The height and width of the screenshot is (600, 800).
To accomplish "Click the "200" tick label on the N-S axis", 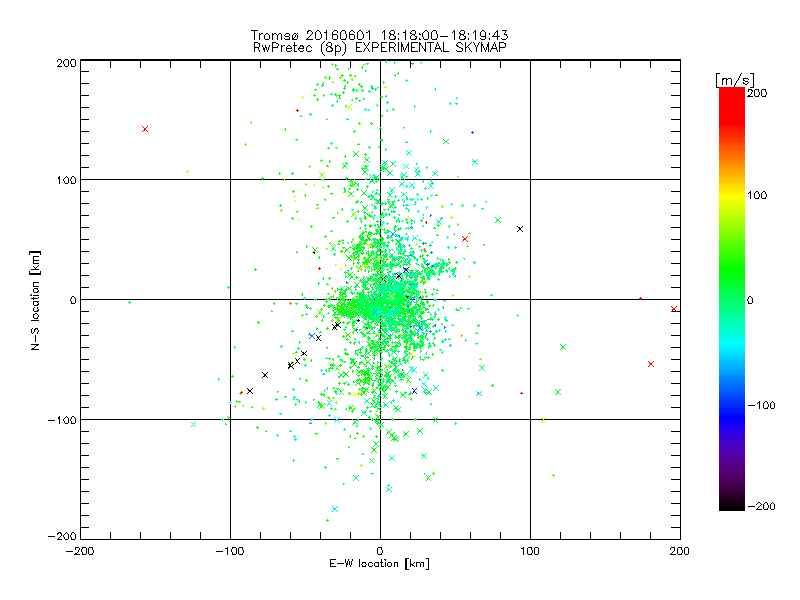I will [x=67, y=63].
